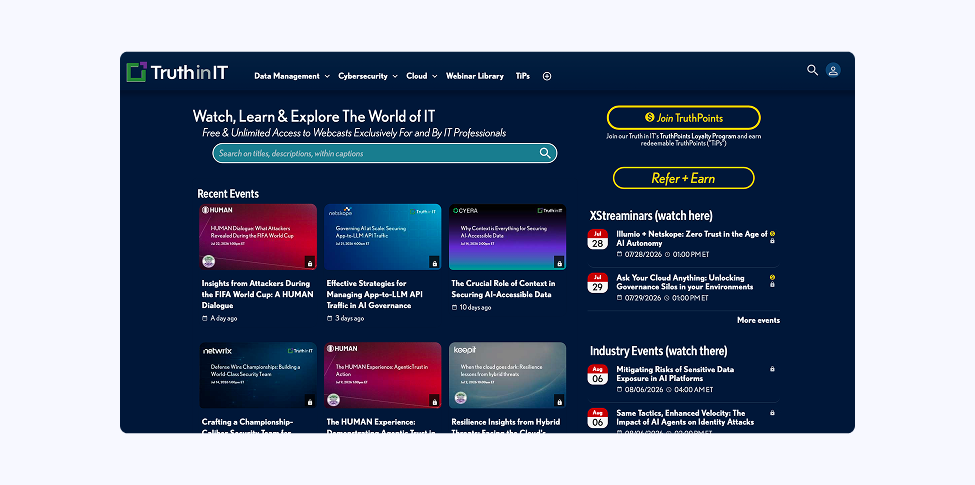This screenshot has height=485, width=975.
Task: Click speaker avatar on HUMAN Experience thumbnail
Action: pyautogui.click(x=334, y=399)
